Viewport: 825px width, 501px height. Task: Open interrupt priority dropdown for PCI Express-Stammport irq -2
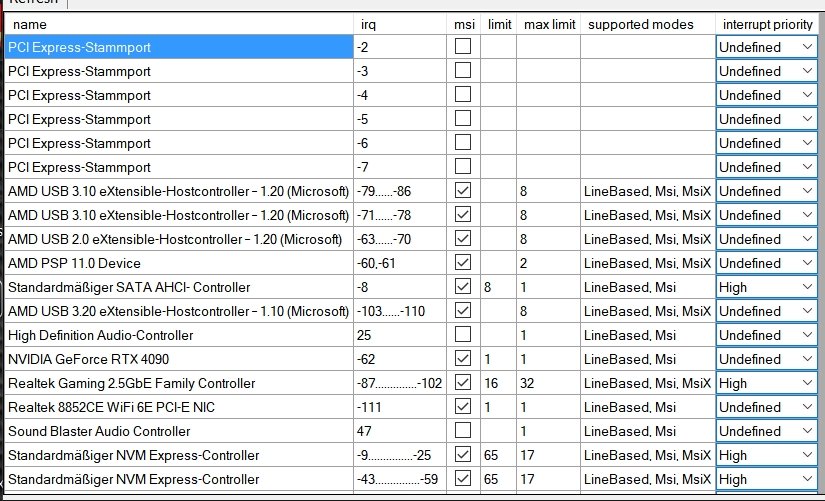click(x=767, y=47)
